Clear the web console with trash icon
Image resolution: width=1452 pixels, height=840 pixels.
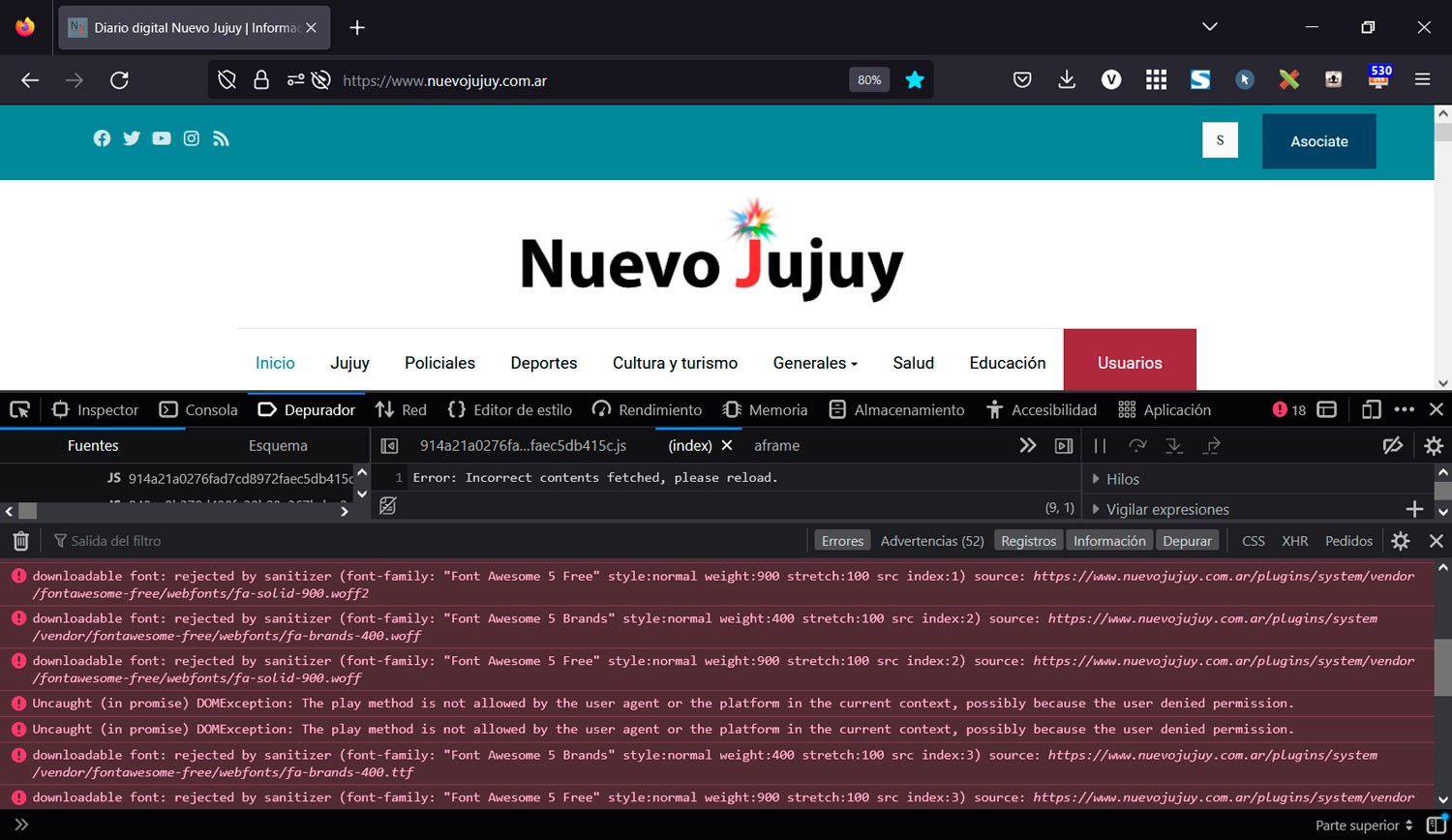point(21,541)
